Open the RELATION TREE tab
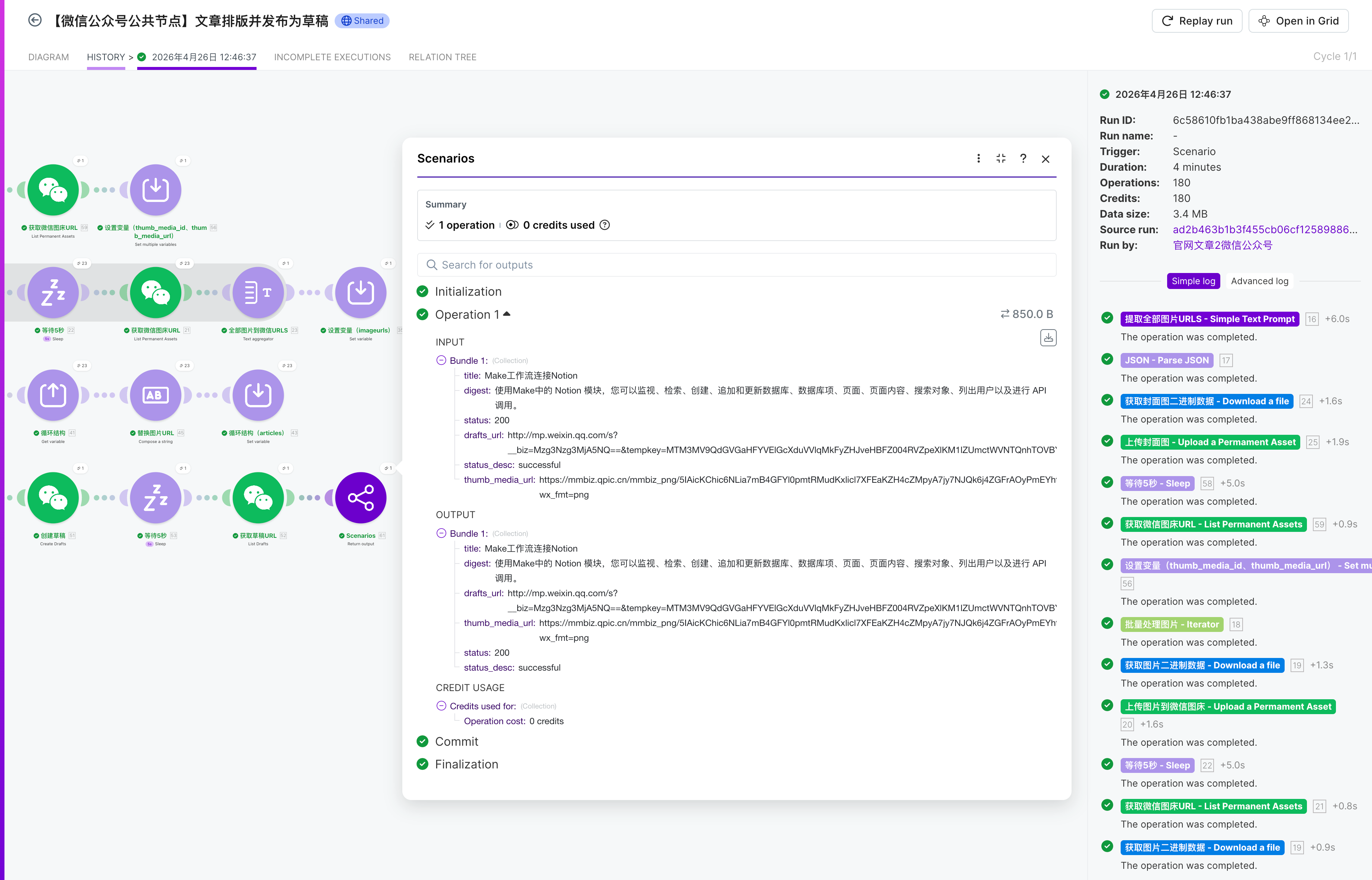 tap(442, 57)
